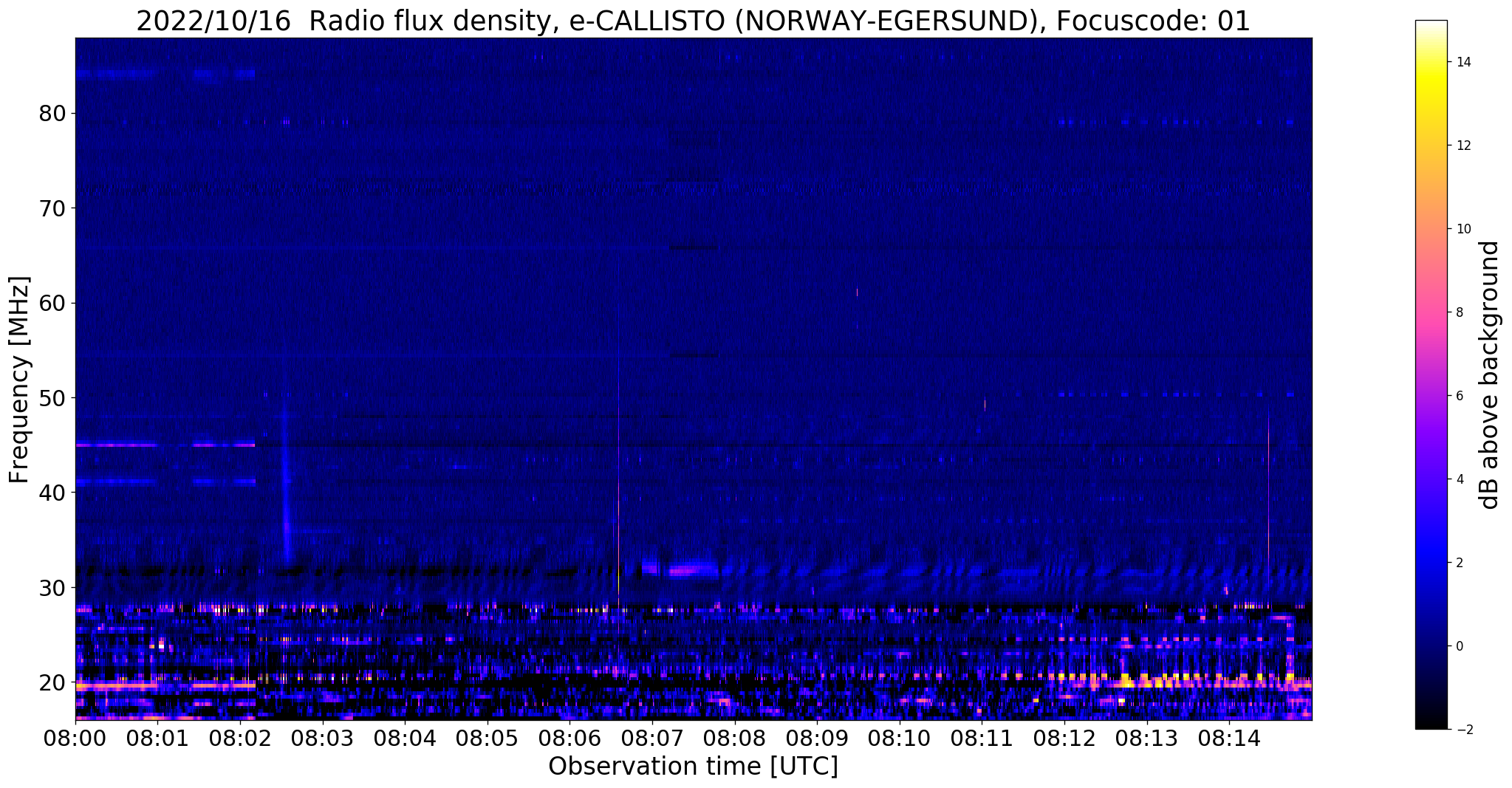The height and width of the screenshot is (788, 1512).
Task: Click the colorbar tick value 0
Action: 1458,646
